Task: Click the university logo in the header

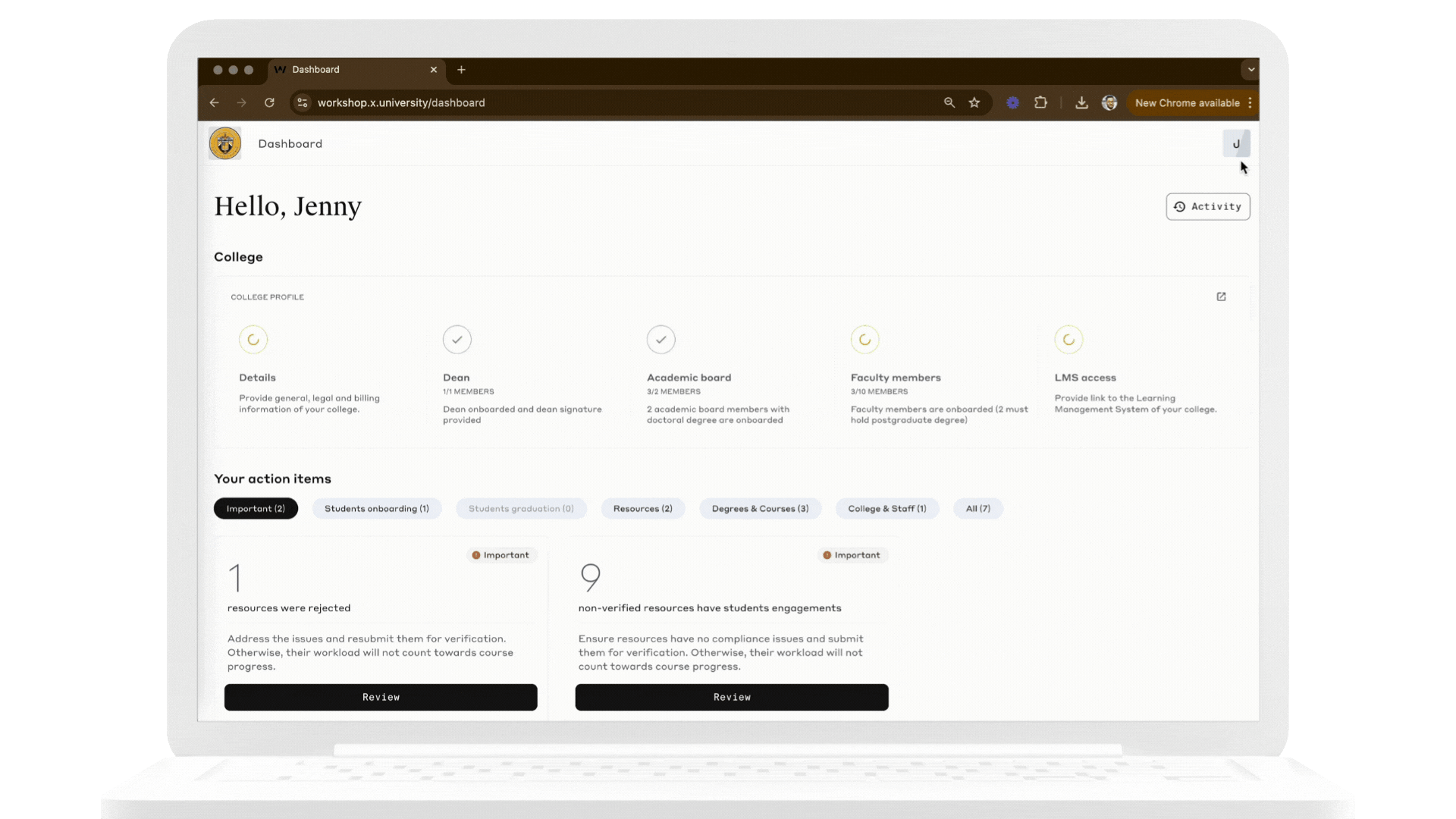Action: click(224, 143)
